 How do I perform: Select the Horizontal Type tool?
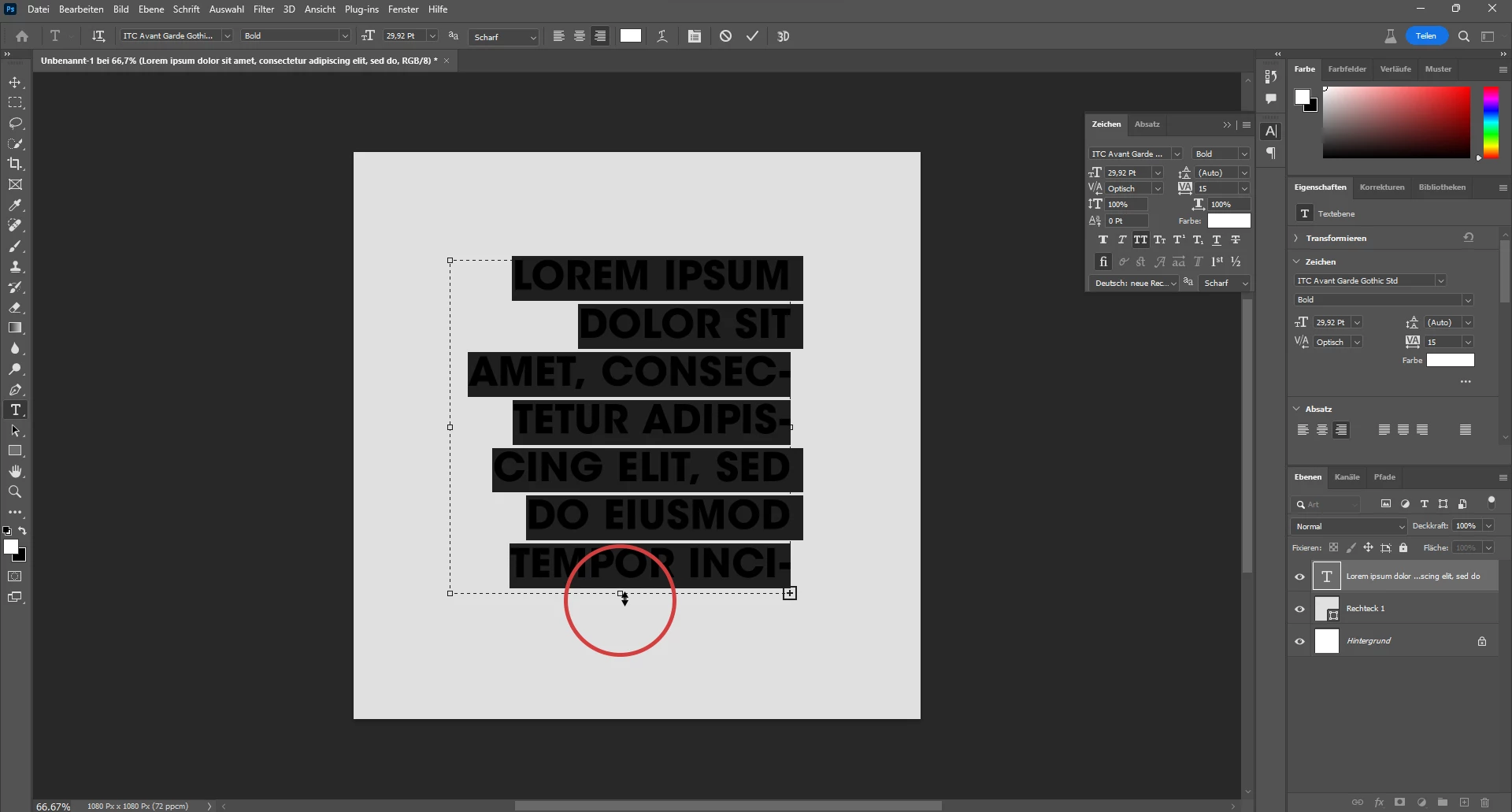coord(15,410)
